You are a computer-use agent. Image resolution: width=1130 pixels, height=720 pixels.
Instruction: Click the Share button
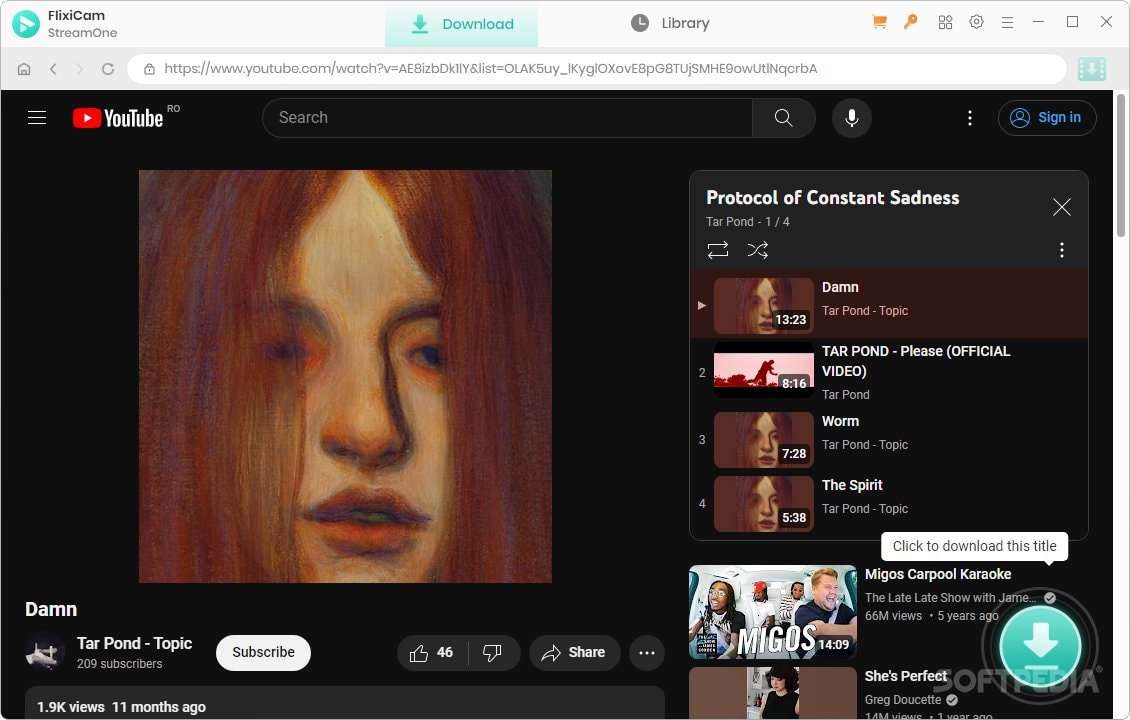(574, 653)
